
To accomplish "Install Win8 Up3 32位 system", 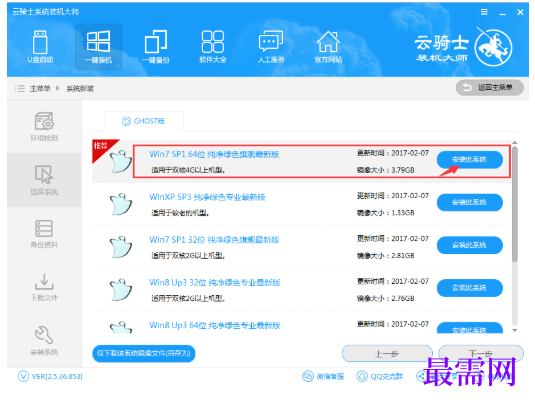I will (469, 288).
